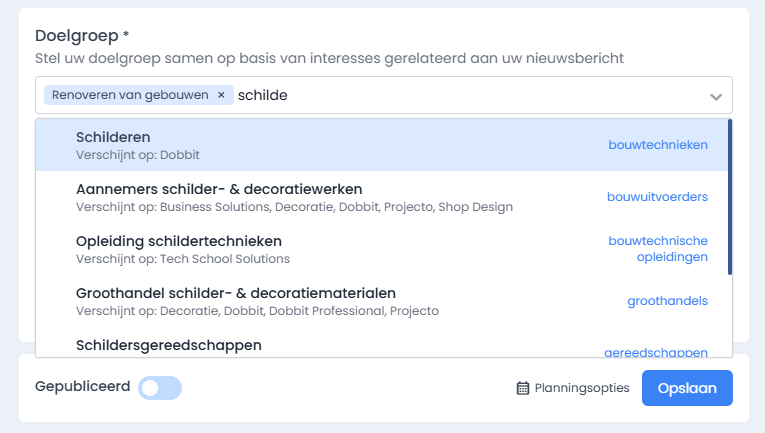This screenshot has width=765, height=433.
Task: Click the 'bouwtechnische opleidingen' category label
Action: tap(657, 249)
